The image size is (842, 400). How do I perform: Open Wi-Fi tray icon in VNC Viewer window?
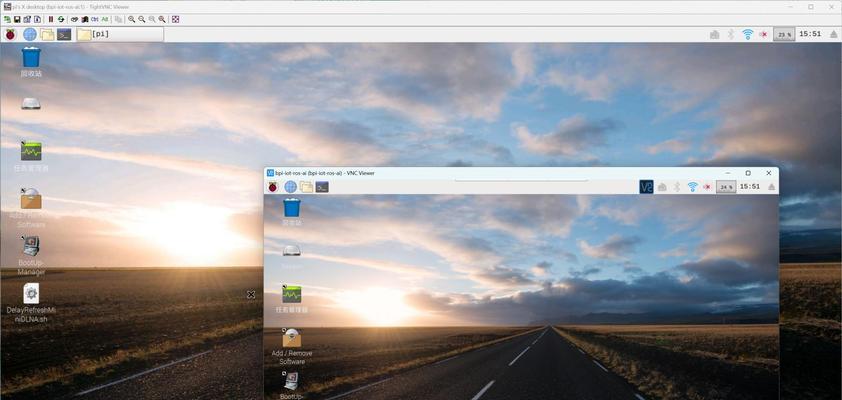tap(693, 187)
